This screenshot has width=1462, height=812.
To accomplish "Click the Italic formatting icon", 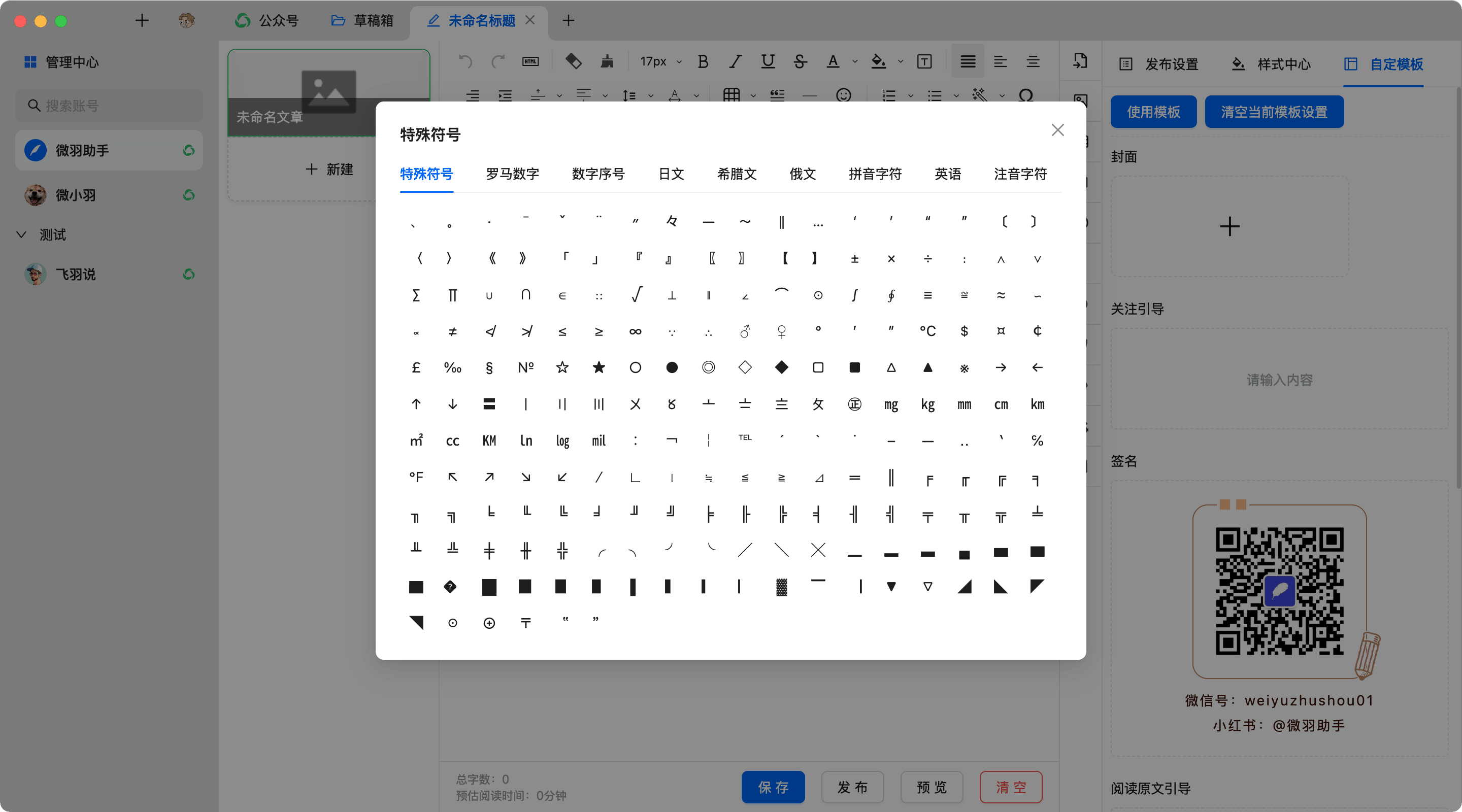I will (x=736, y=61).
